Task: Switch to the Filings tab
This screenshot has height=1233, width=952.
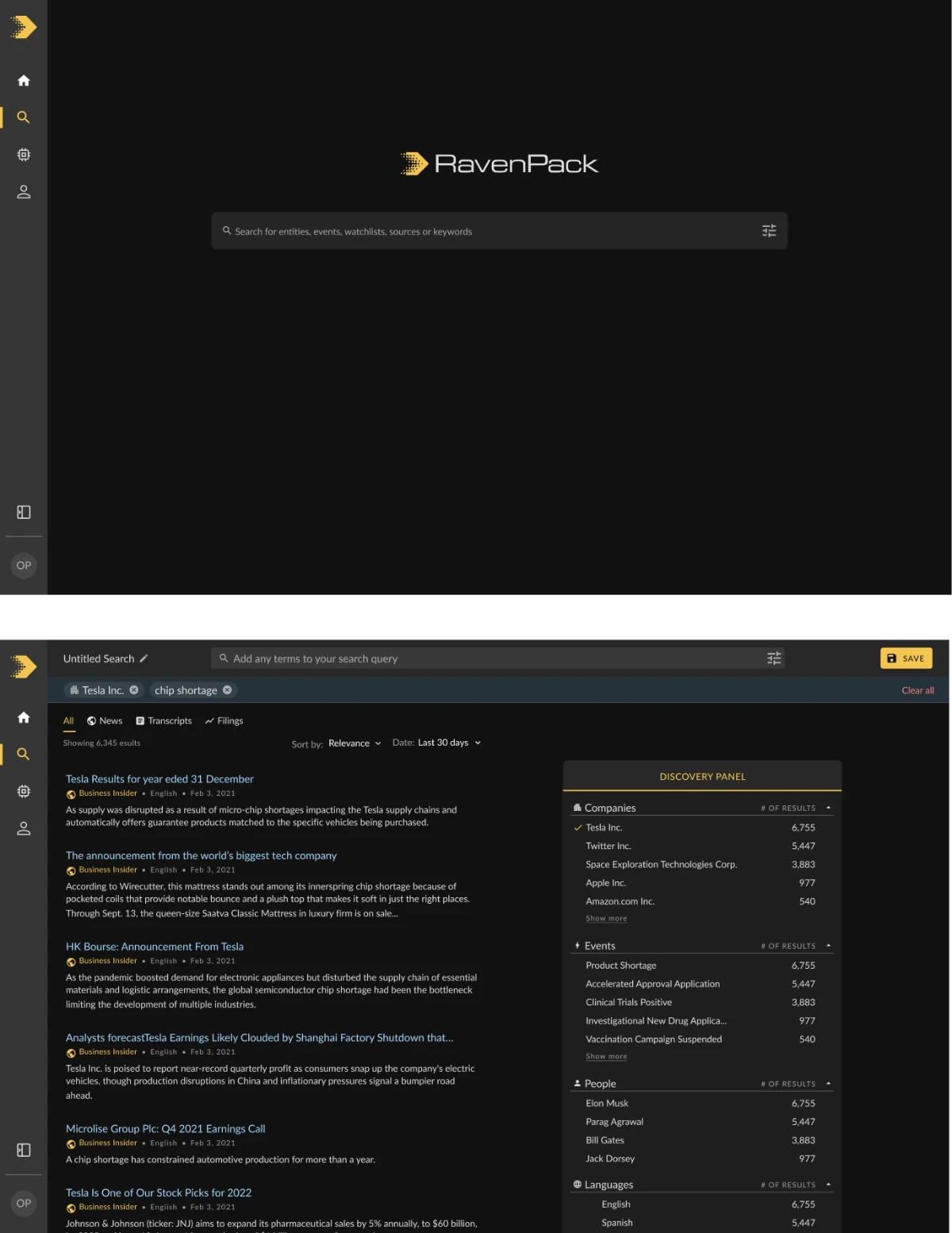Action: click(x=224, y=721)
